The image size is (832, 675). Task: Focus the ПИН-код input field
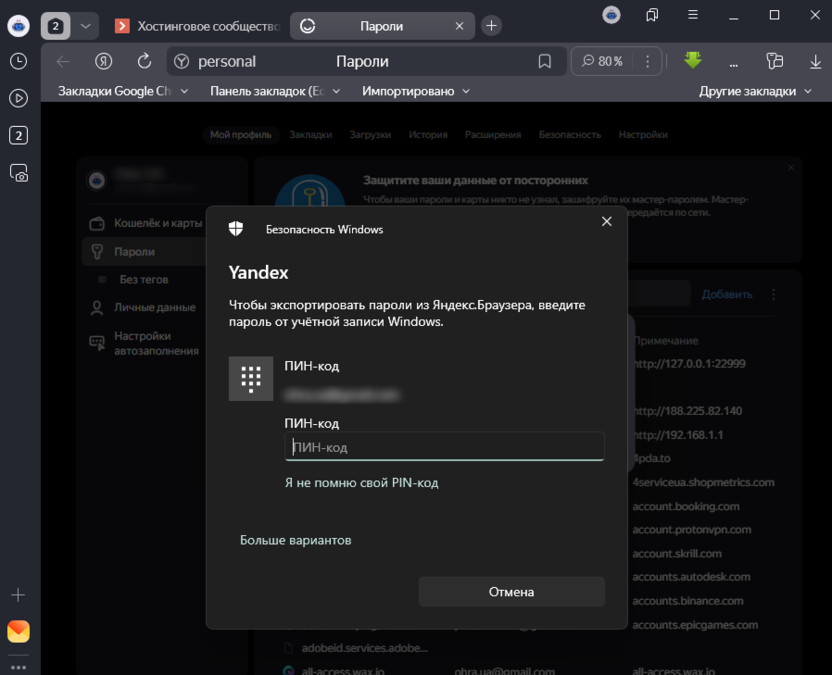[444, 447]
